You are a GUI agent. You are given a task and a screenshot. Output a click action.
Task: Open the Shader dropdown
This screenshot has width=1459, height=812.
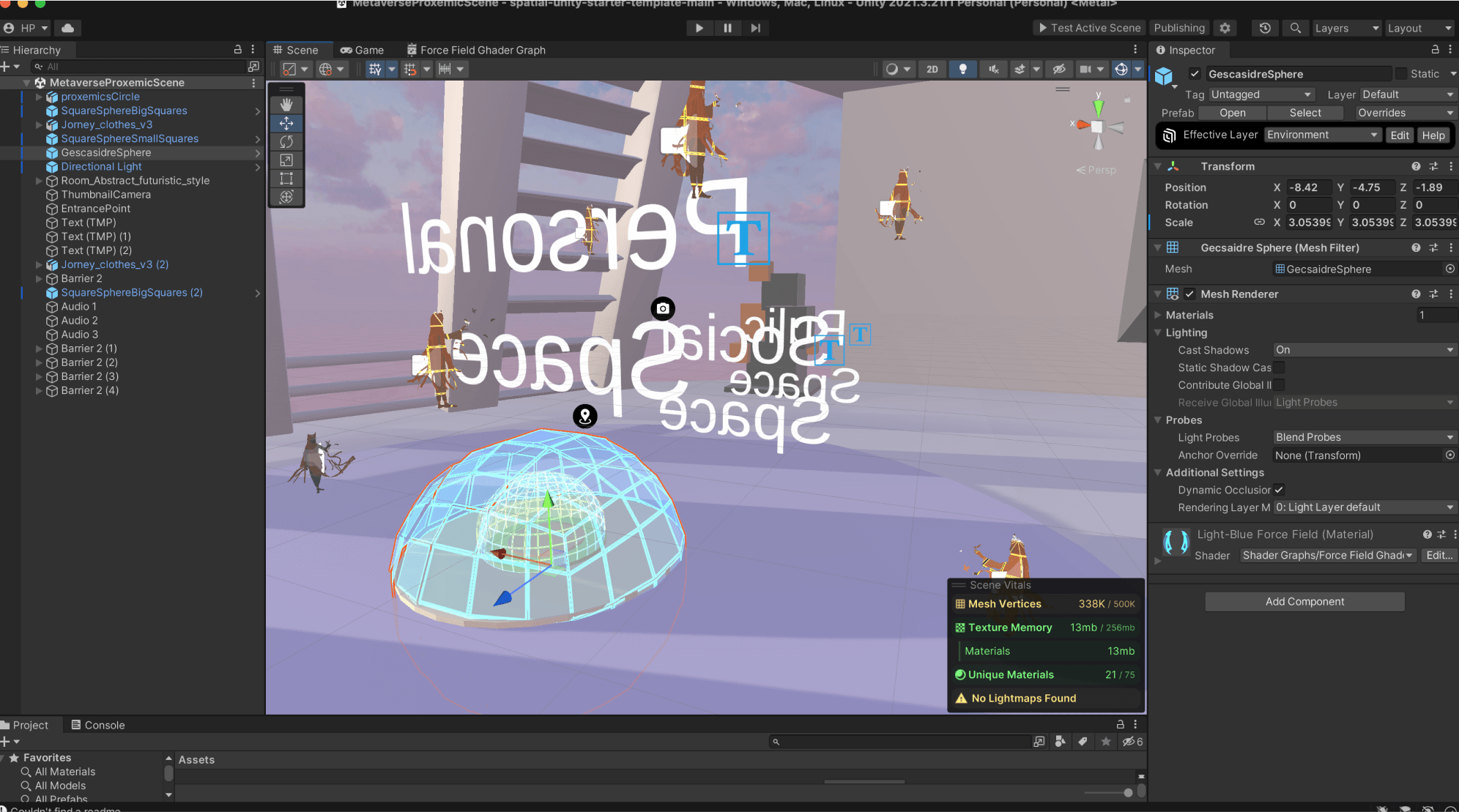(x=1328, y=556)
